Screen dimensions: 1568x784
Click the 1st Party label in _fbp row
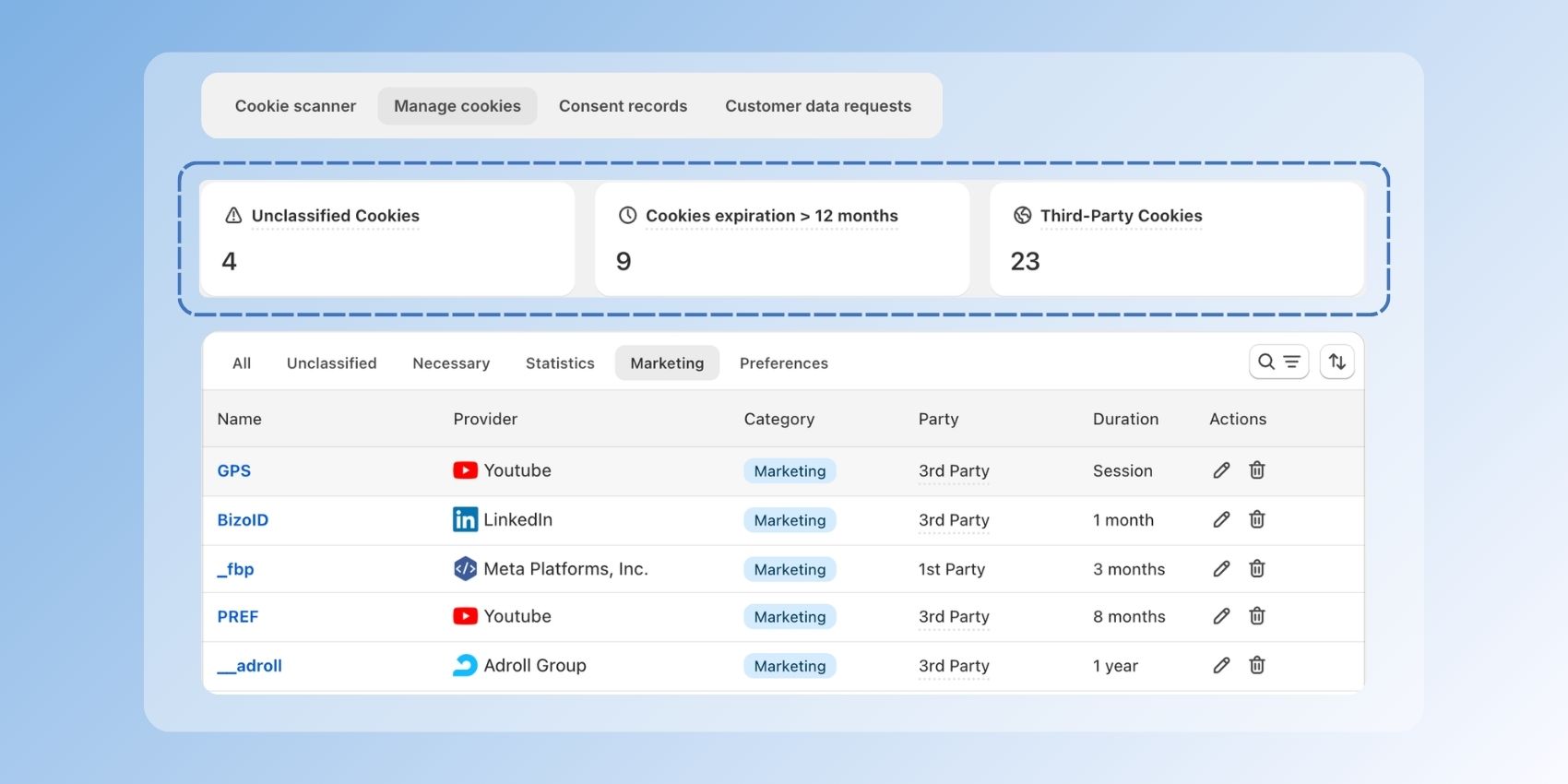coord(952,569)
